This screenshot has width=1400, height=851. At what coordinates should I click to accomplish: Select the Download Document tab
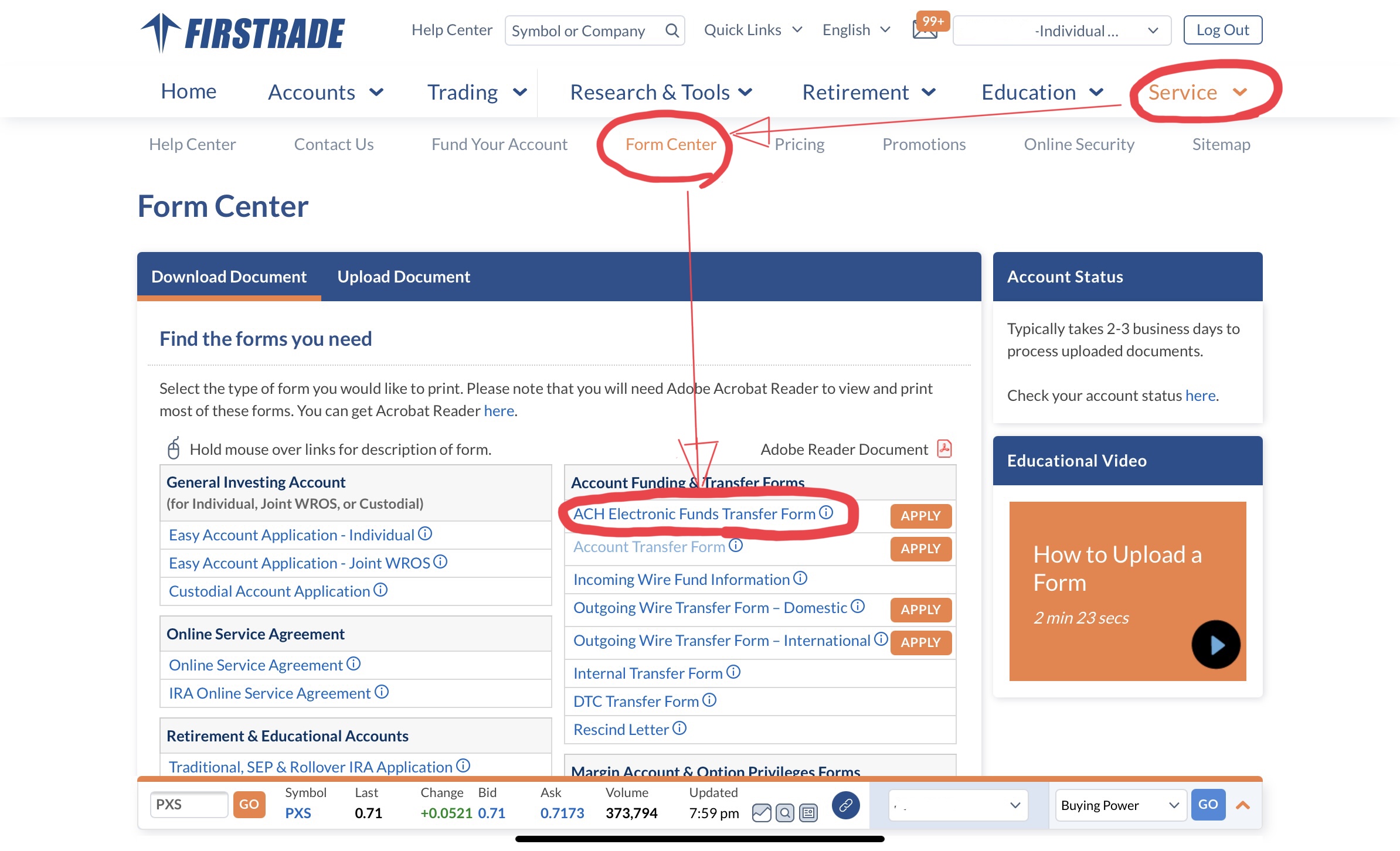(229, 277)
